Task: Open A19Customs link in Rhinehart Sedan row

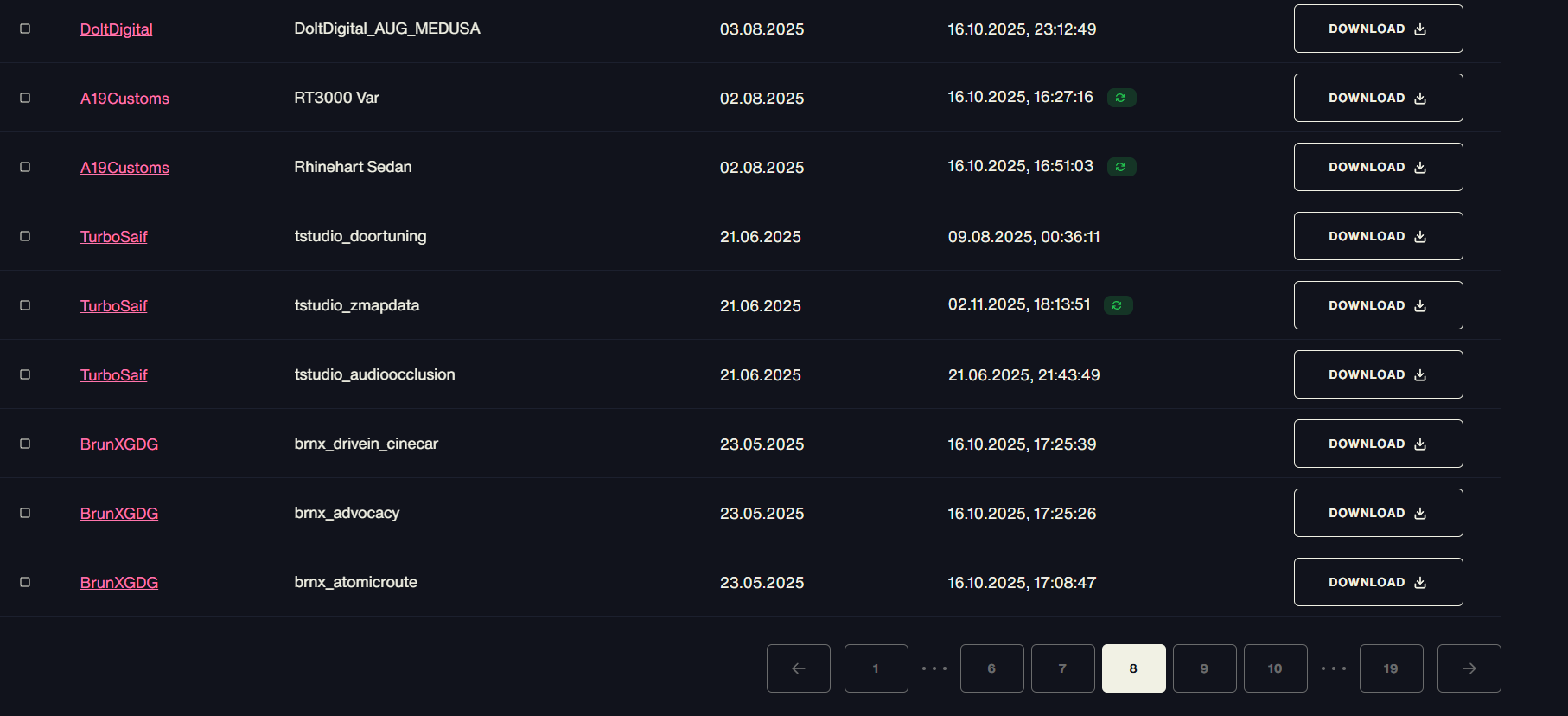Action: [124, 168]
